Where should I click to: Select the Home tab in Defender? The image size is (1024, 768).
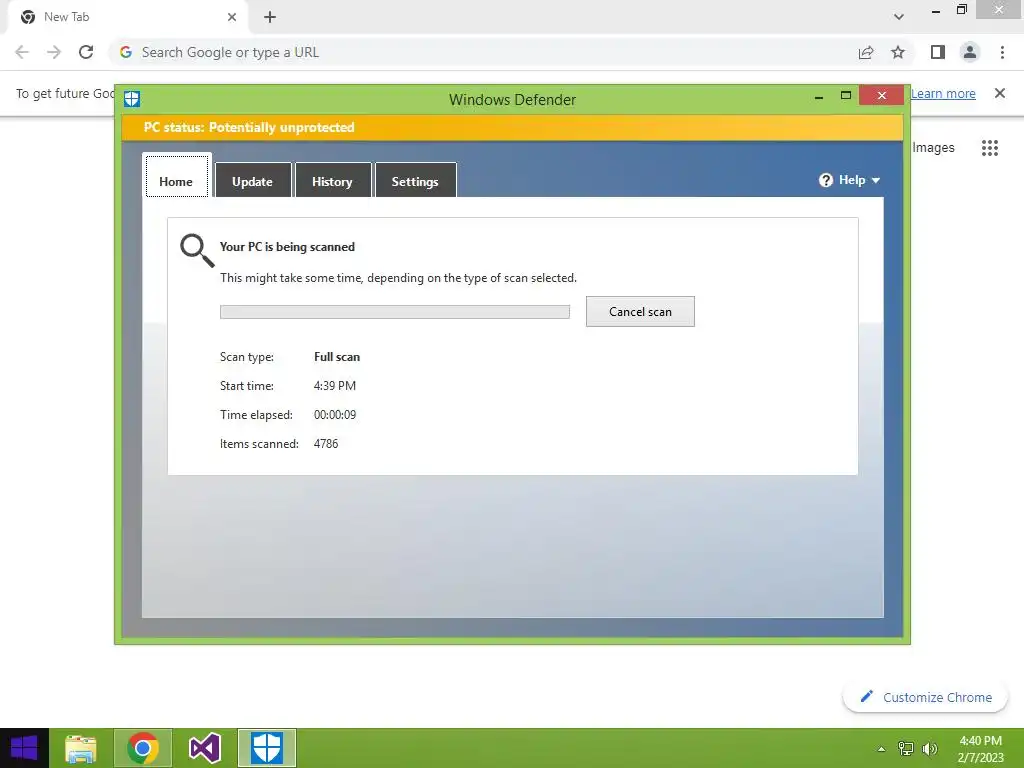point(176,175)
